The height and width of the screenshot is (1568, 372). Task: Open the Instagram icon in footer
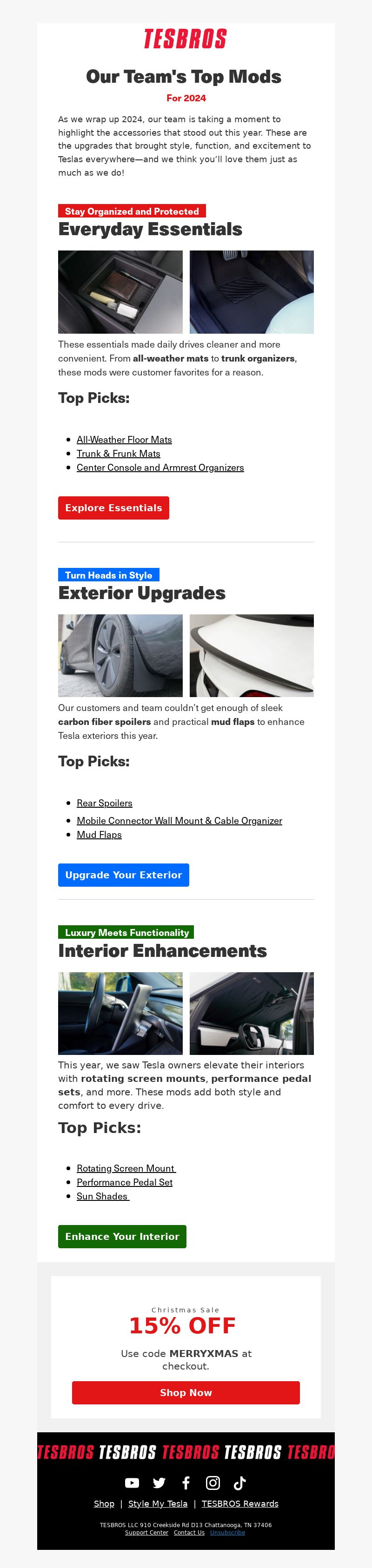(x=213, y=1483)
